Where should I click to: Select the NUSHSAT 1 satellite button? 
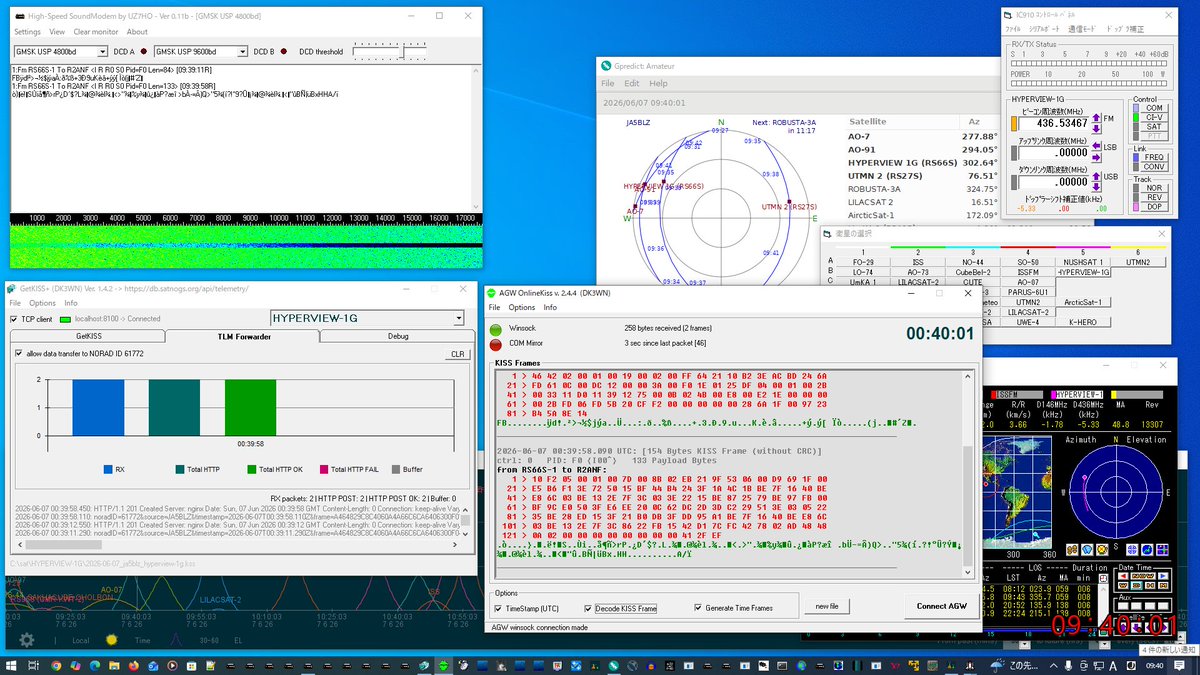click(1083, 262)
